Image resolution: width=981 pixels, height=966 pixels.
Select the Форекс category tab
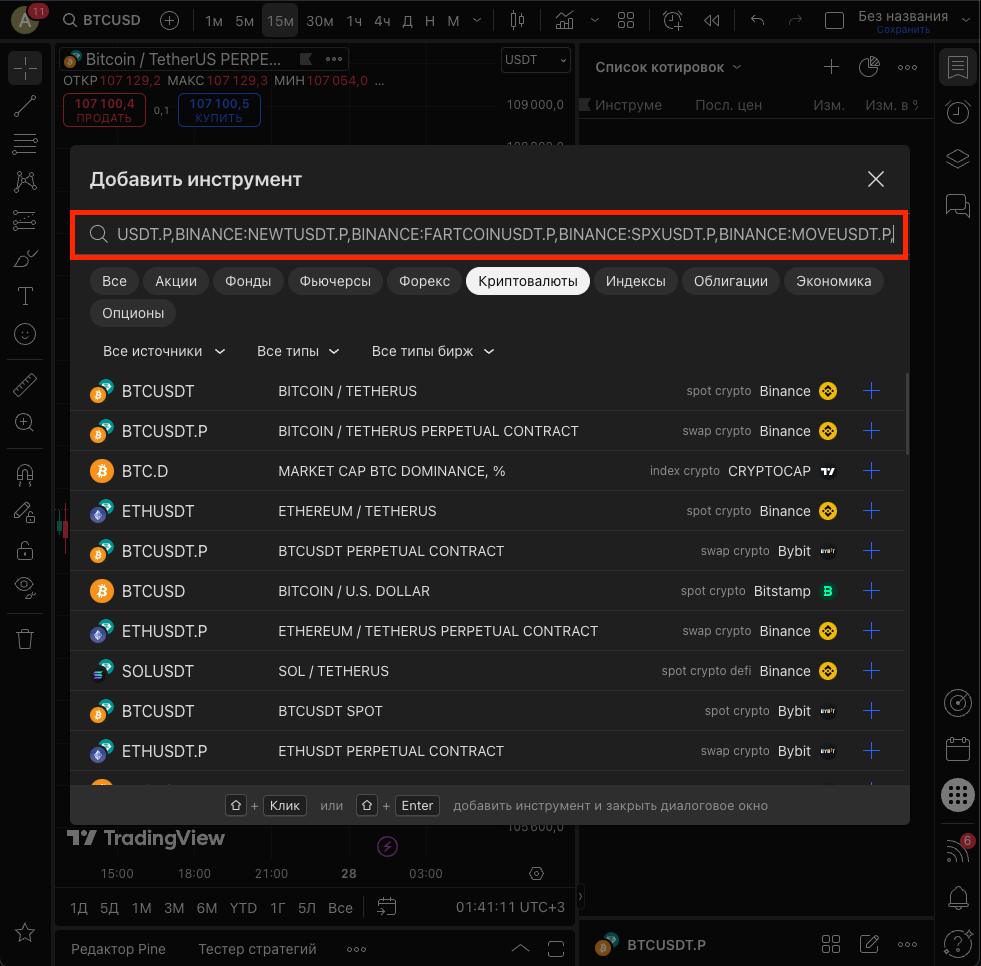pyautogui.click(x=425, y=281)
